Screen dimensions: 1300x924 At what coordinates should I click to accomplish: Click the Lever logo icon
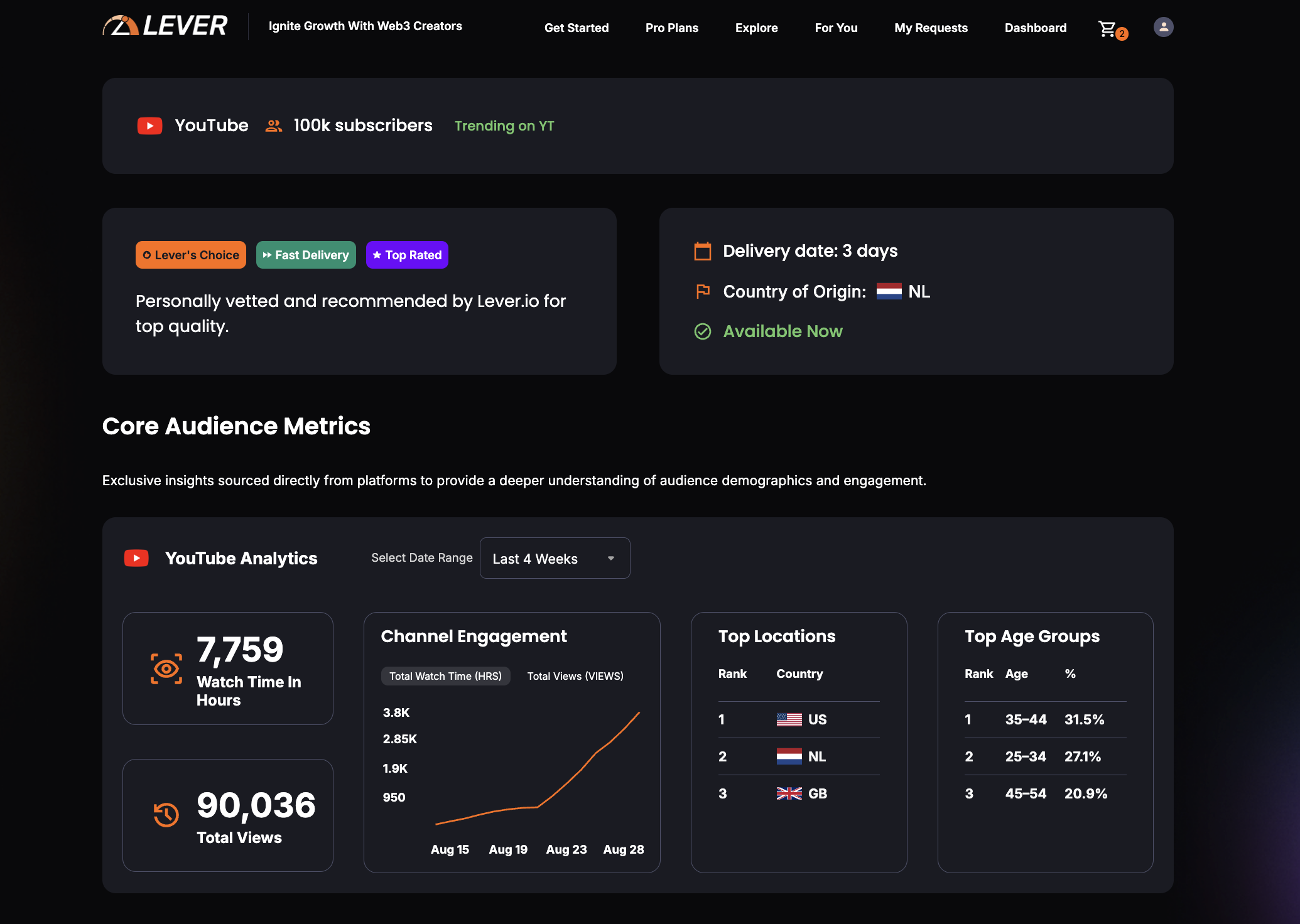tap(120, 25)
